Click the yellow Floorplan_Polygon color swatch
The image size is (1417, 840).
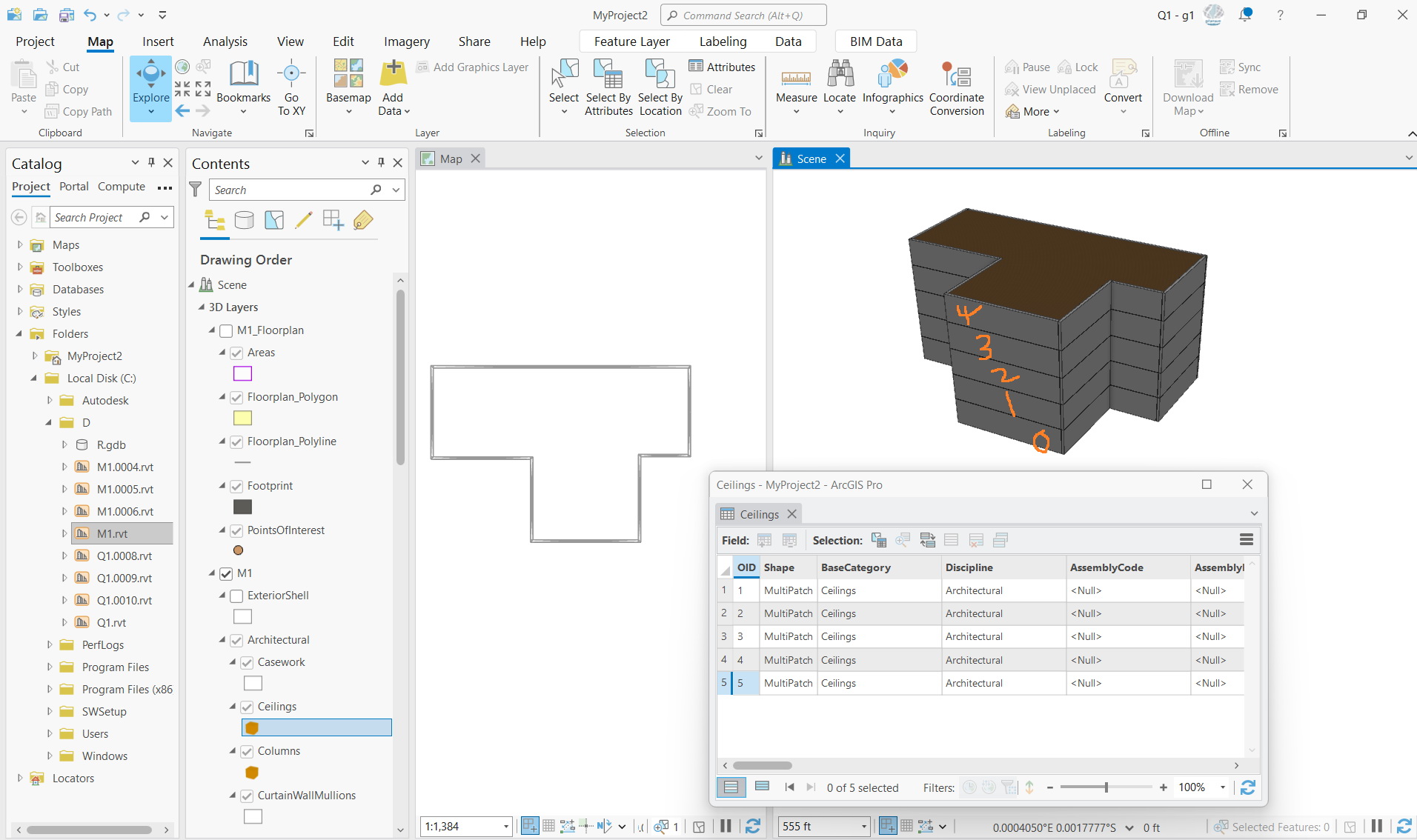[242, 418]
